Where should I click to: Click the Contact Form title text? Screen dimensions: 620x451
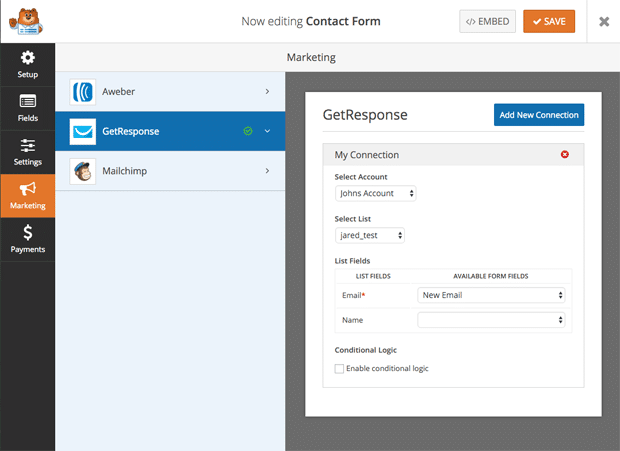343,21
